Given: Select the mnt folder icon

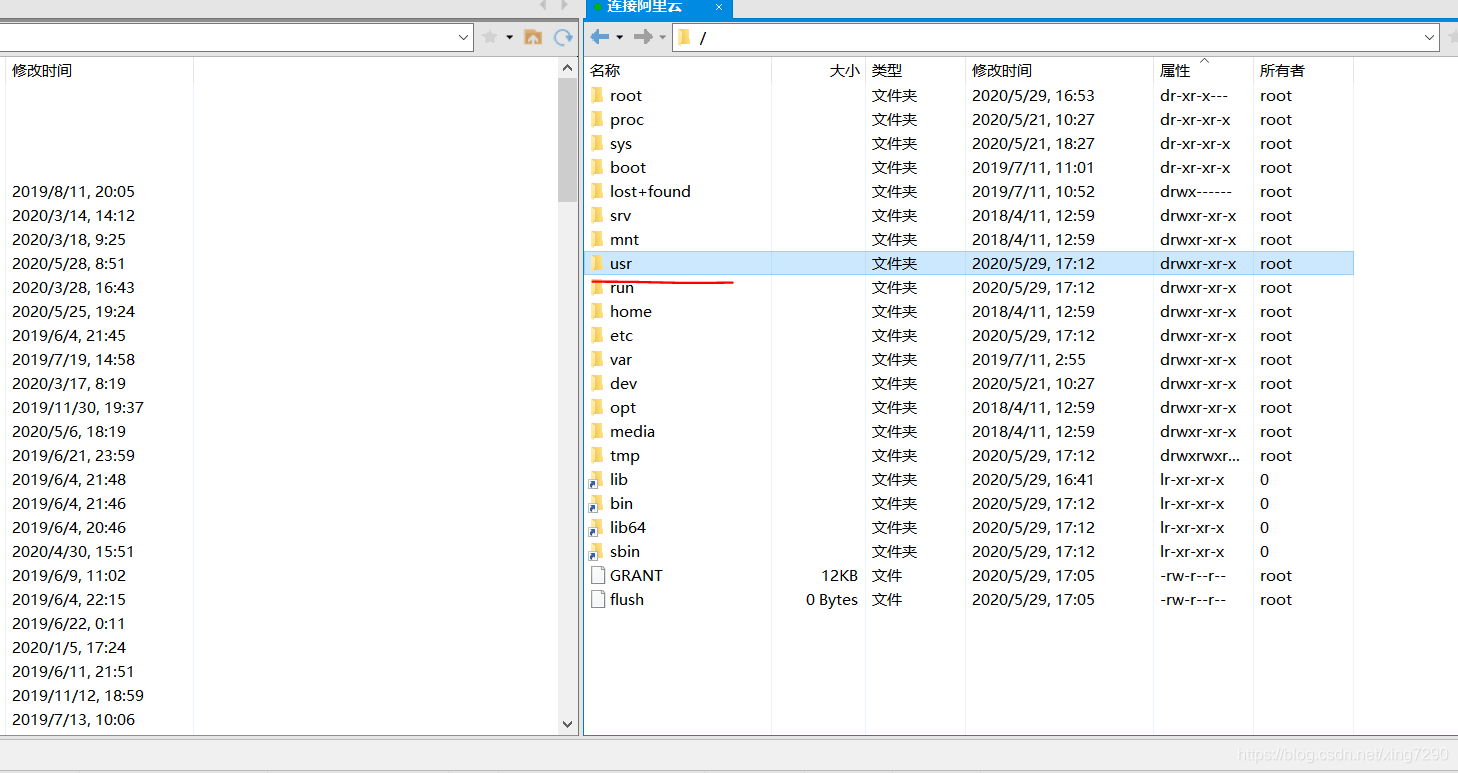Looking at the screenshot, I should click(x=597, y=239).
